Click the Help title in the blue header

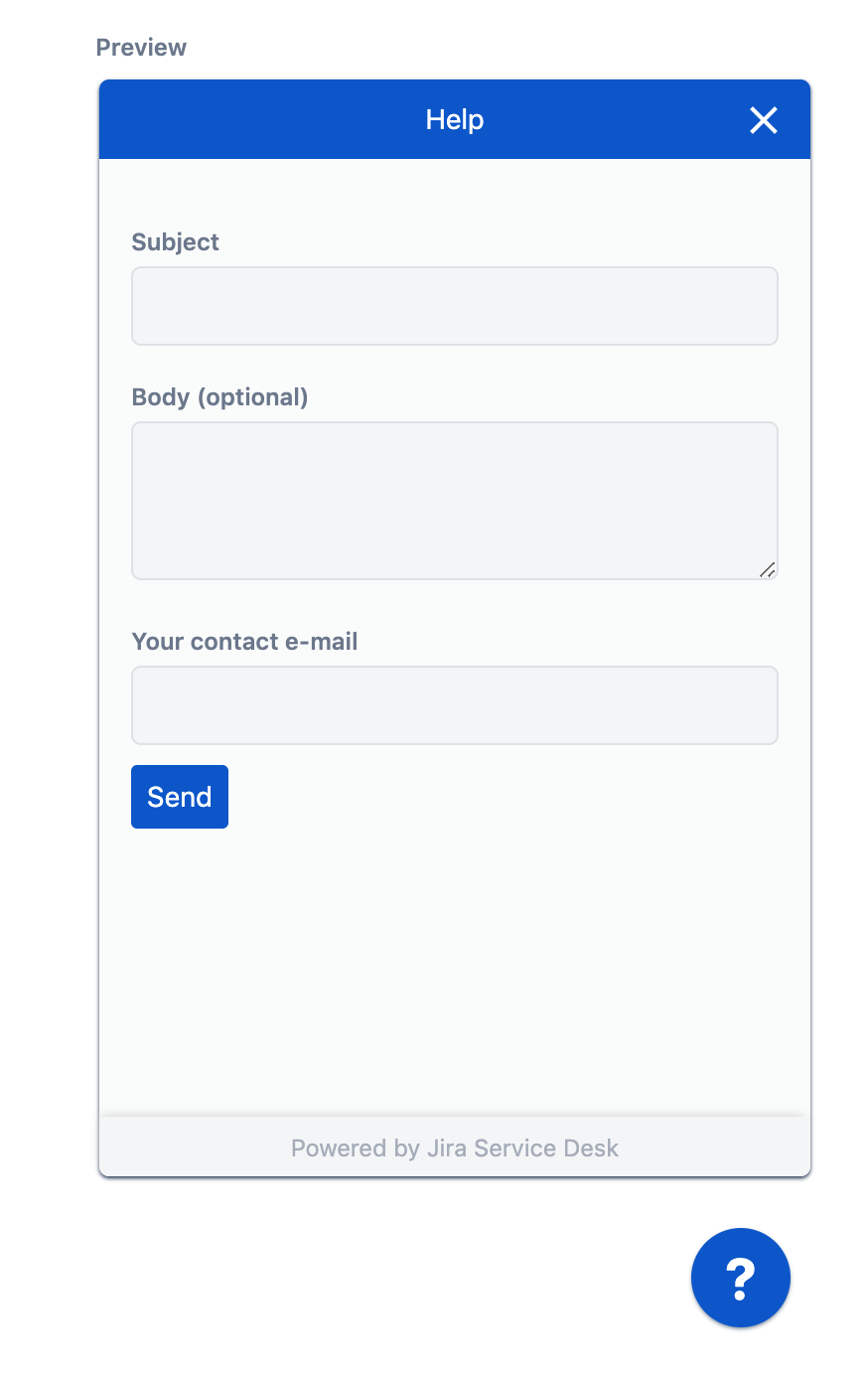[454, 119]
